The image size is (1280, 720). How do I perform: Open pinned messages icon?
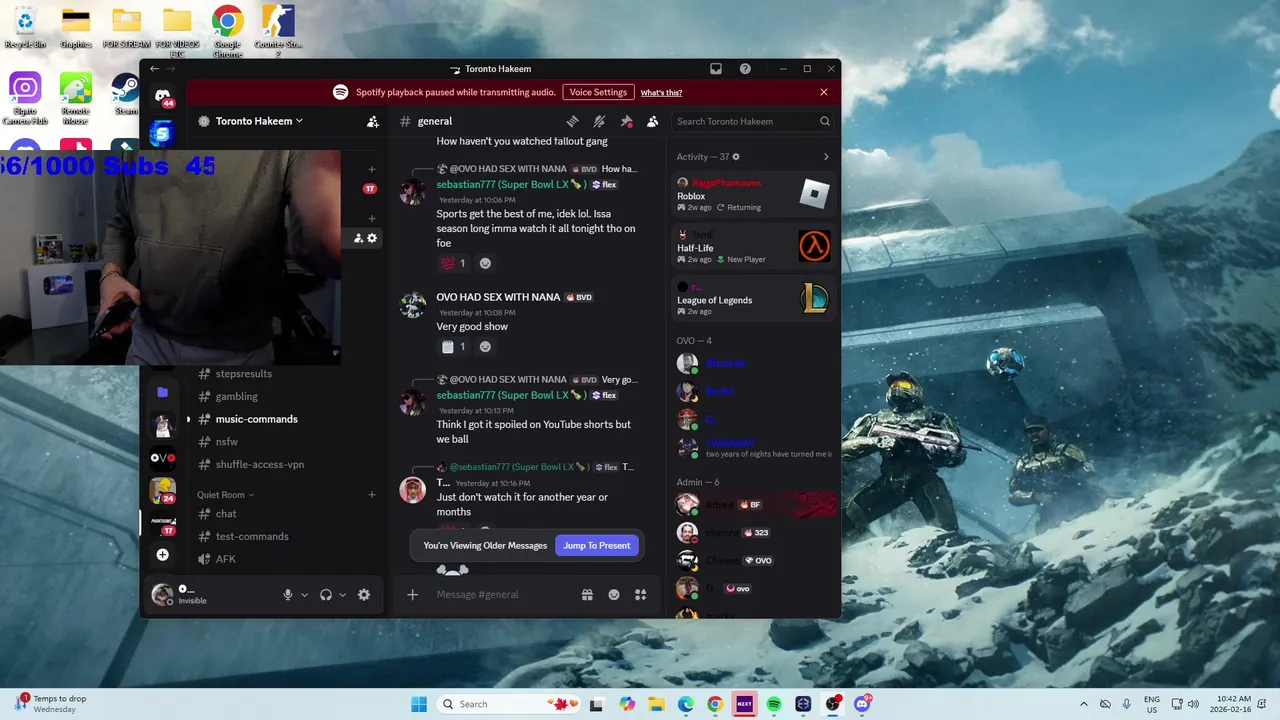click(626, 121)
